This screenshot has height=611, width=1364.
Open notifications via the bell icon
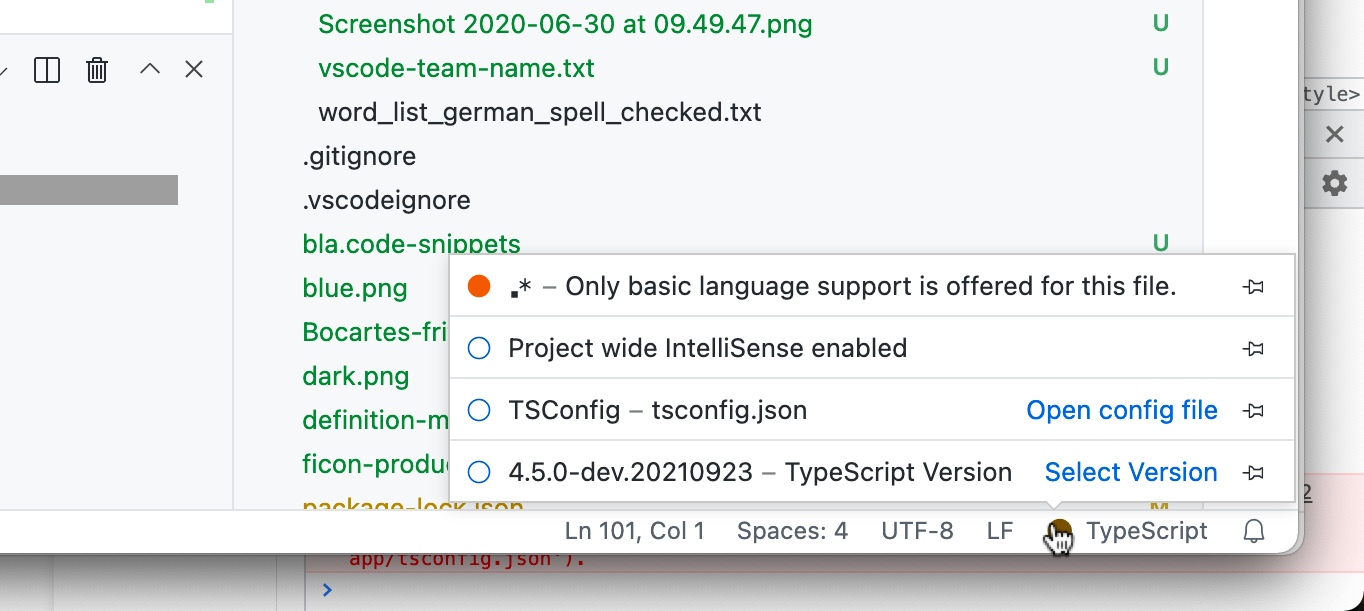tap(1254, 531)
